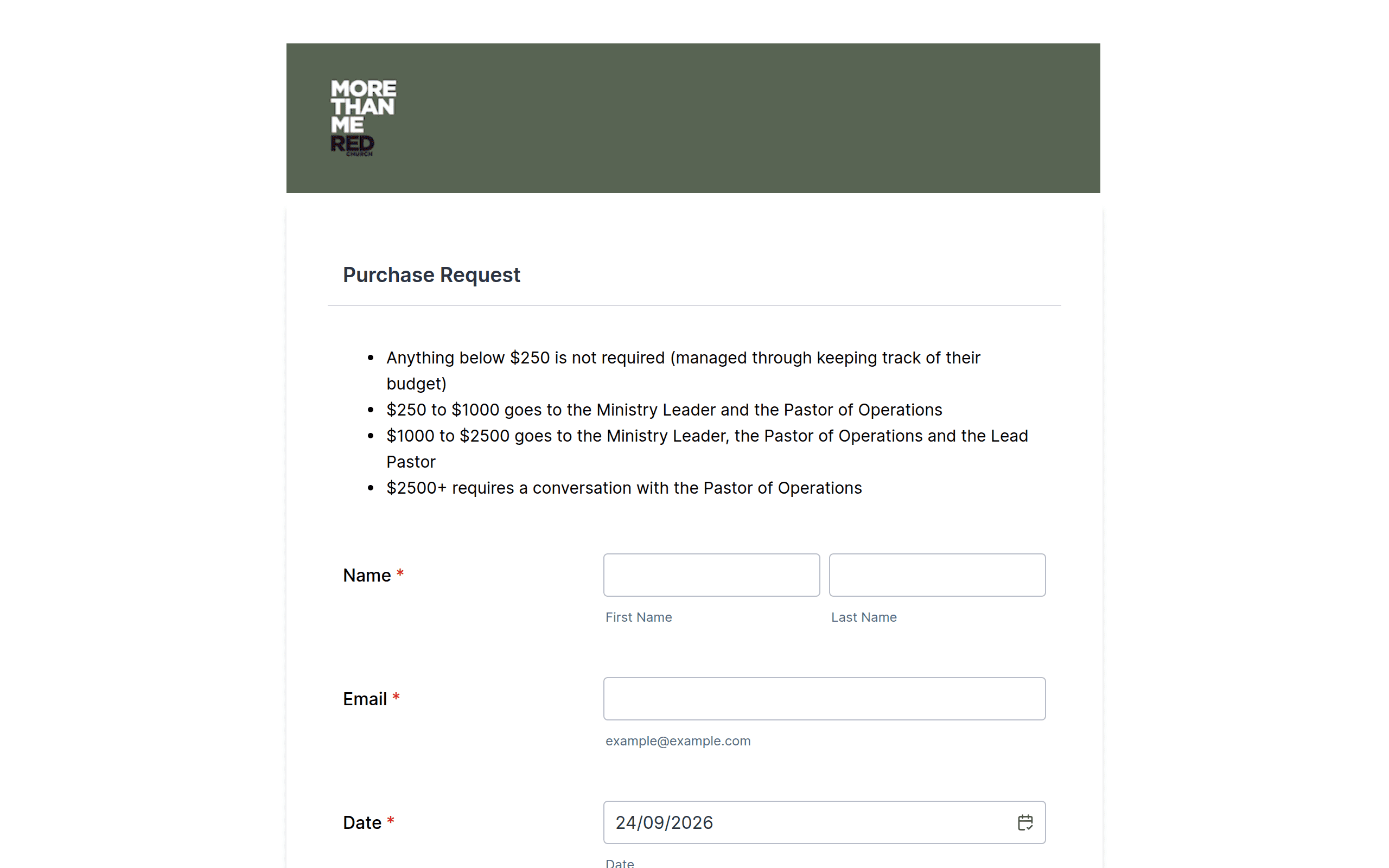Screen dimensions: 1389x868
Task: Click the Name field label
Action: coord(367,575)
